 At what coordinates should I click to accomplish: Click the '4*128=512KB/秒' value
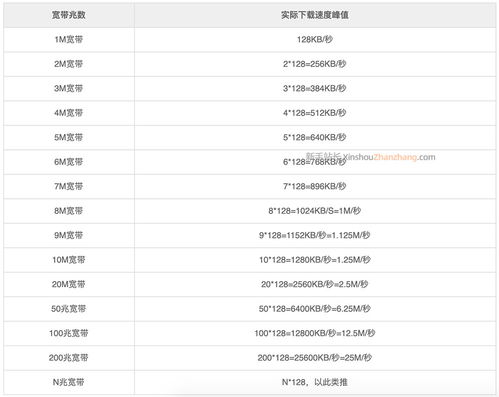[x=315, y=113]
